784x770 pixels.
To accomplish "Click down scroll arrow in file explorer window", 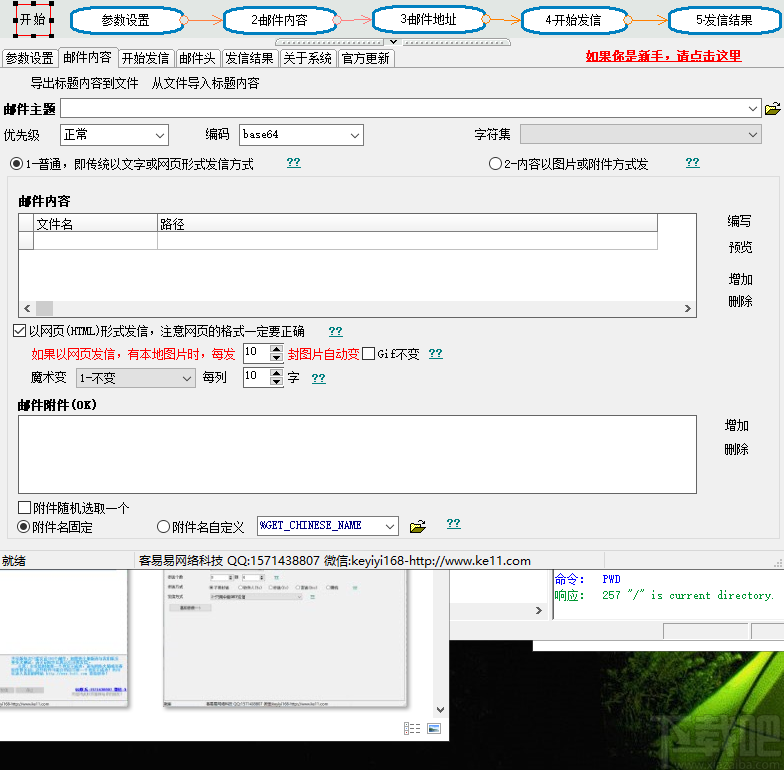I will point(440,710).
